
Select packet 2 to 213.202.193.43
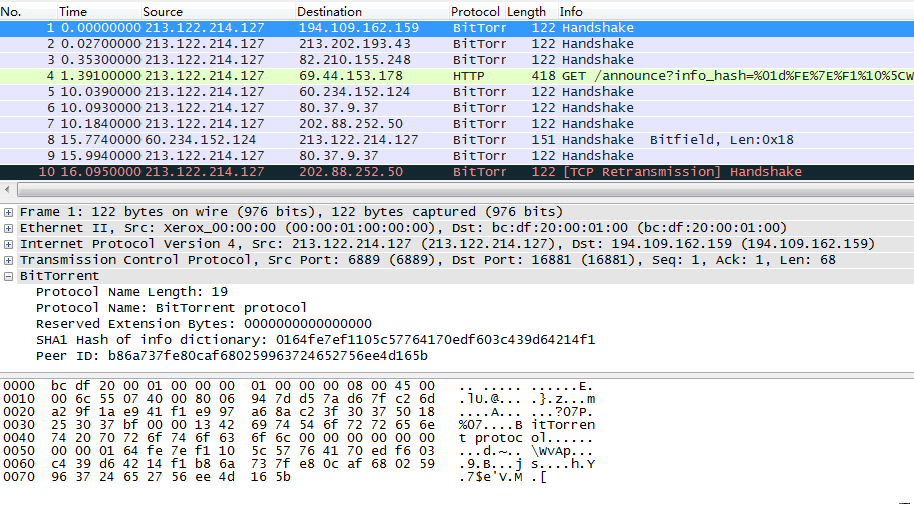(x=457, y=44)
